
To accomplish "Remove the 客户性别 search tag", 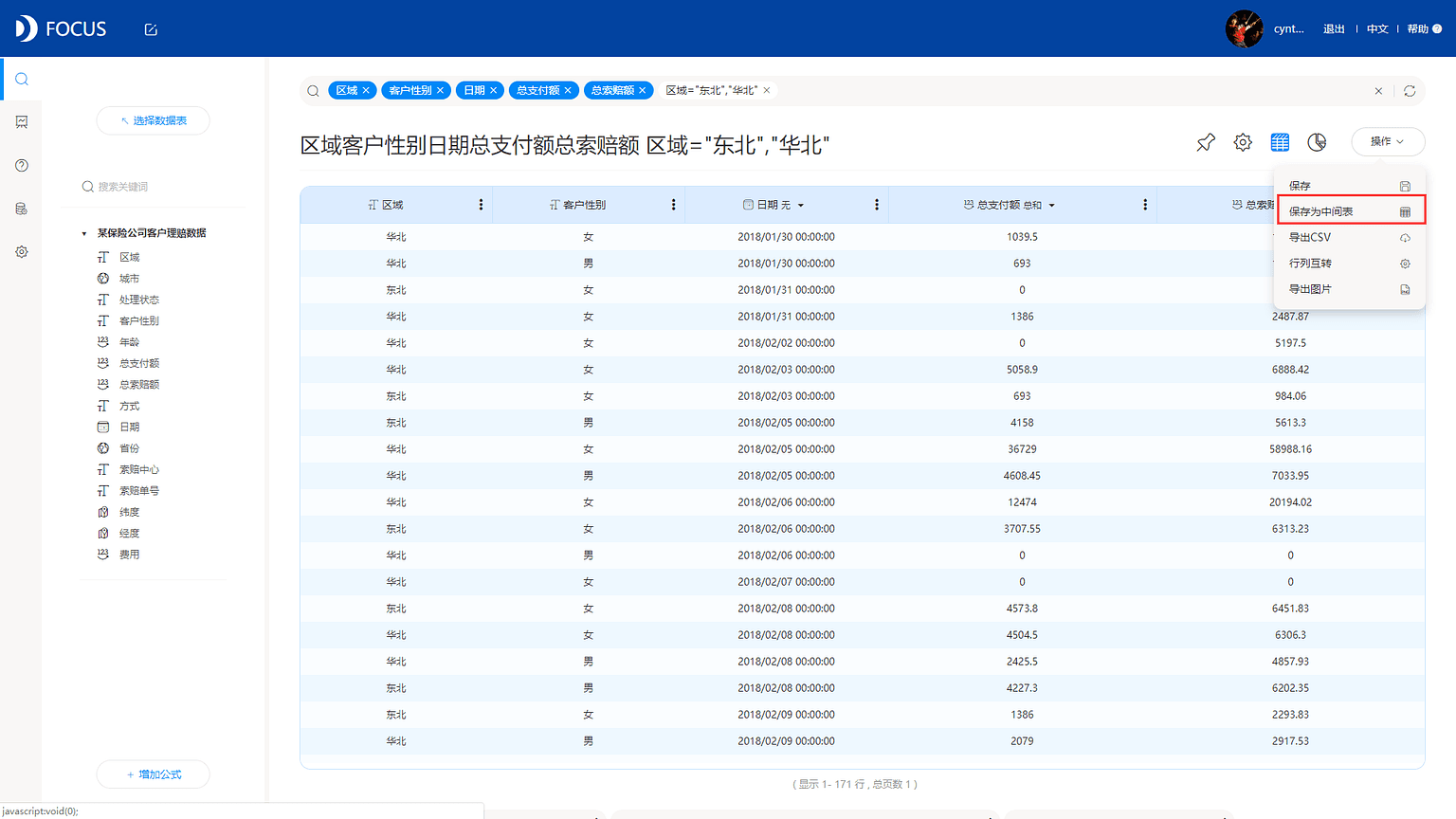I will point(440,90).
